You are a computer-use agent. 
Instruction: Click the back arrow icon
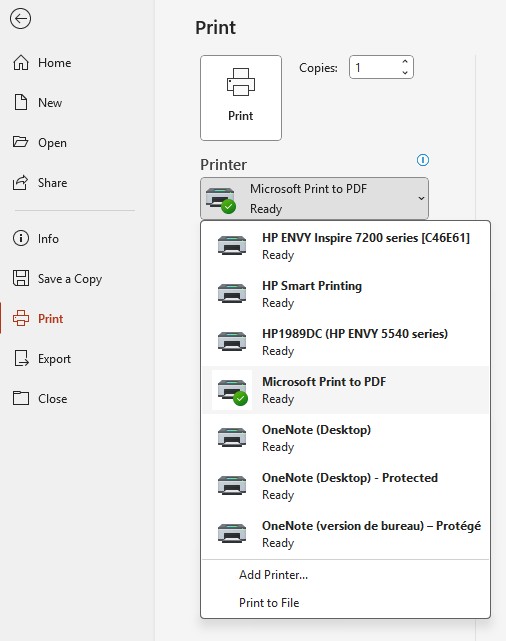(20, 19)
